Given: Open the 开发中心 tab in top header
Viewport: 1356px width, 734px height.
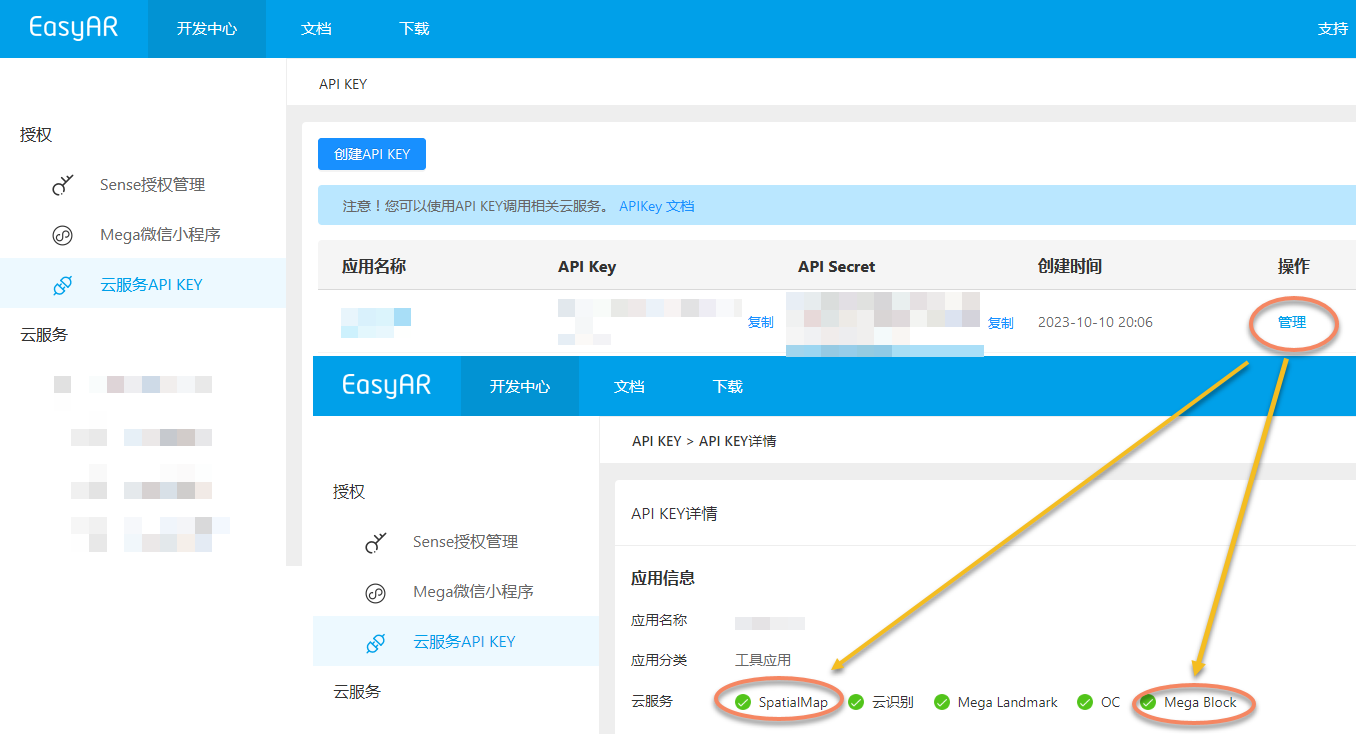Looking at the screenshot, I should click(207, 29).
